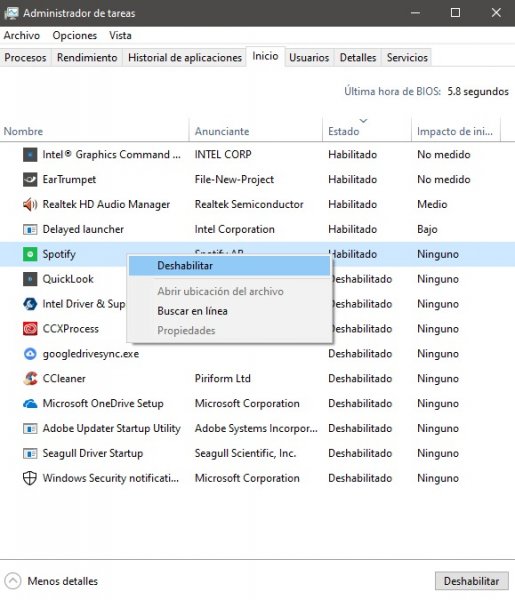
Task: Switch to the Detalles tab
Action: [358, 57]
